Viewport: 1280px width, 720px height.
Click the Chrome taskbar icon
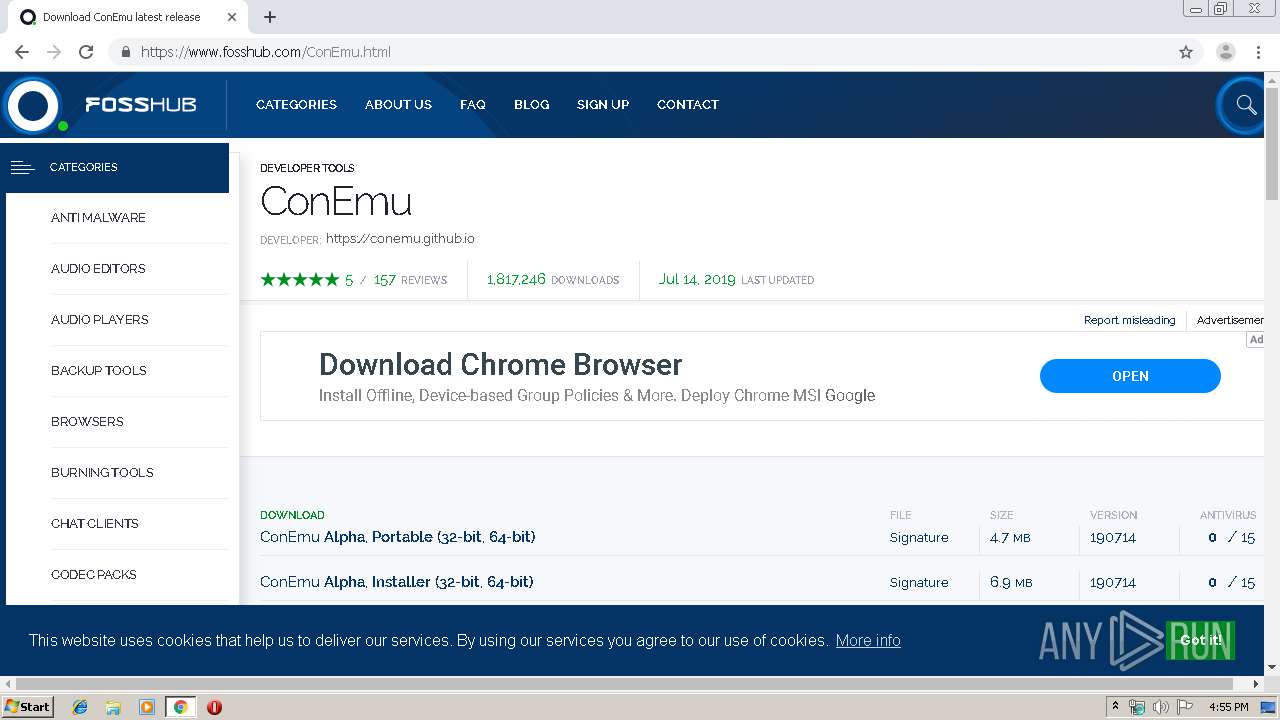click(x=180, y=707)
